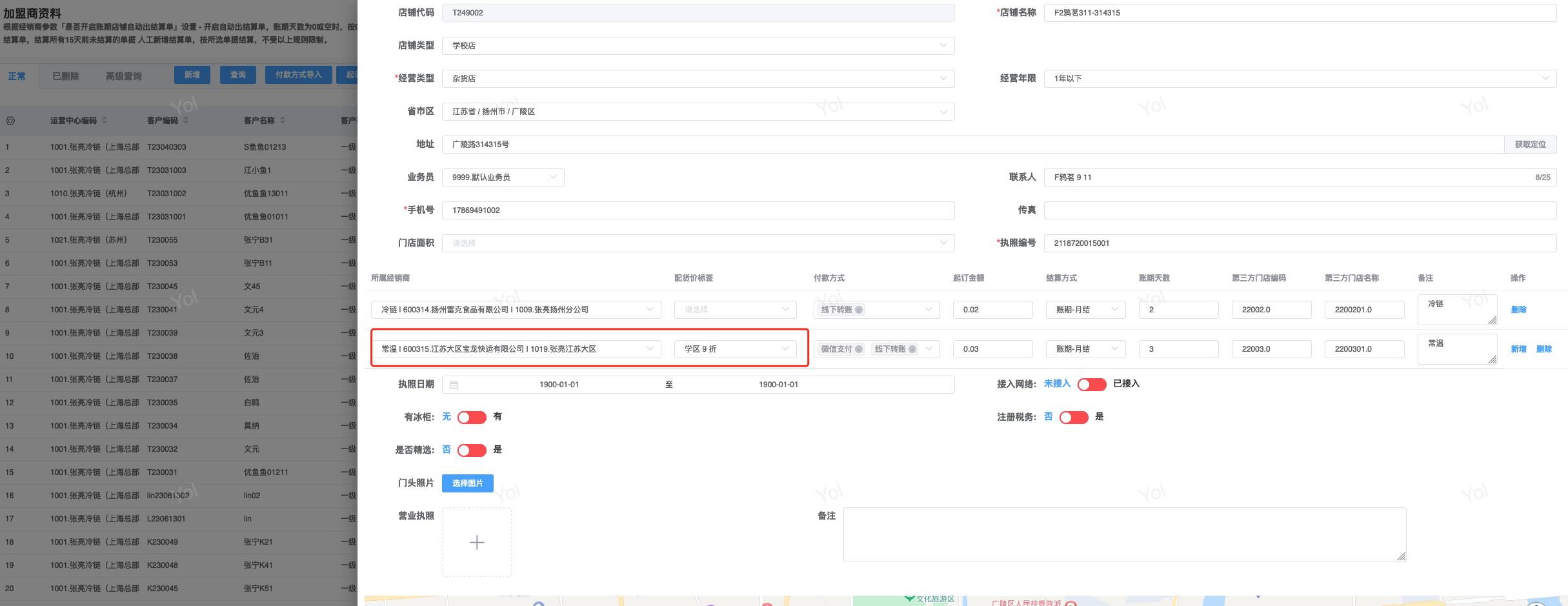Click 第三方门店名称 field showing 2200301.0
The image size is (1568, 606).
1365,349
